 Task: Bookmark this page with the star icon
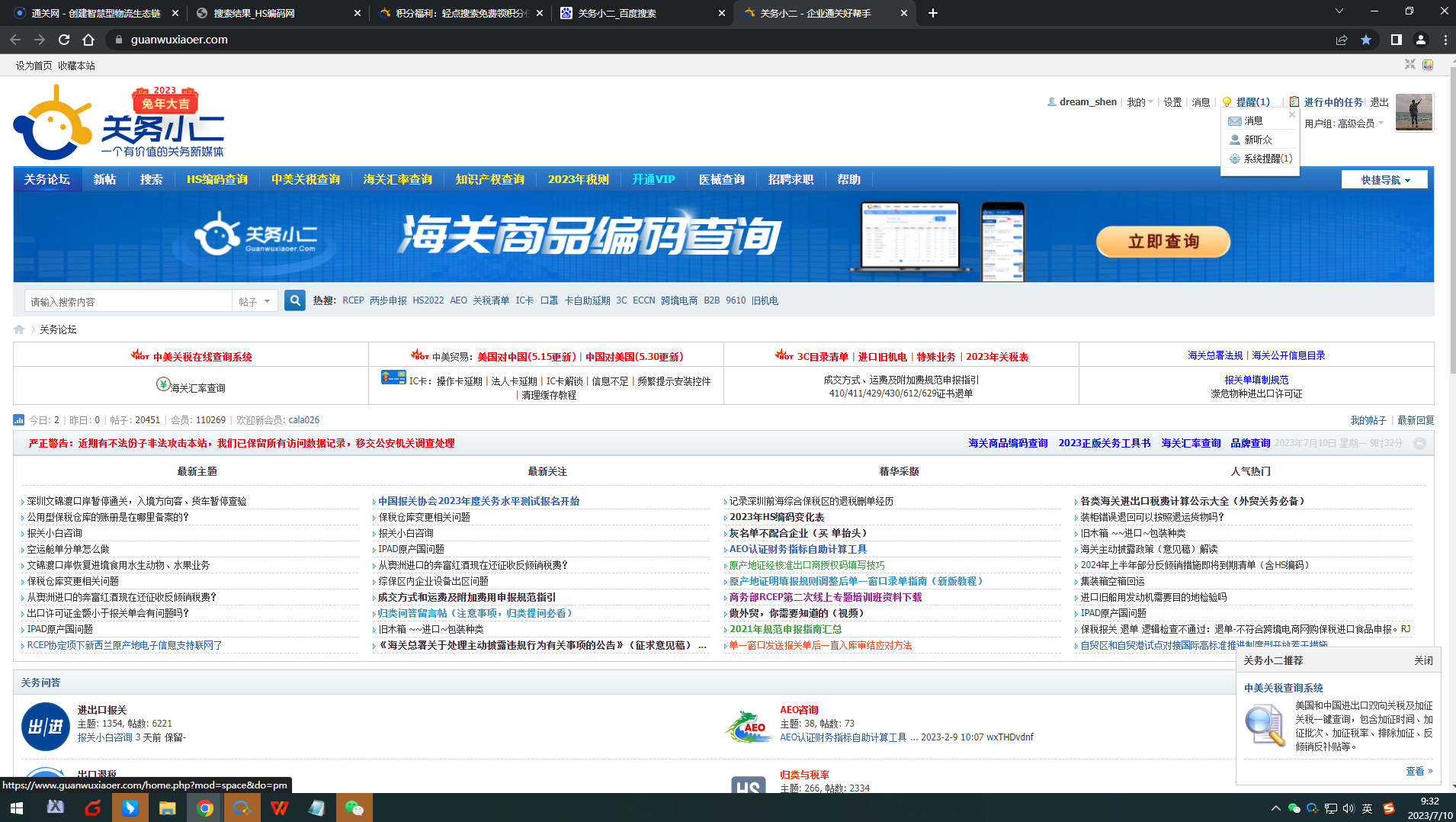tap(1366, 40)
